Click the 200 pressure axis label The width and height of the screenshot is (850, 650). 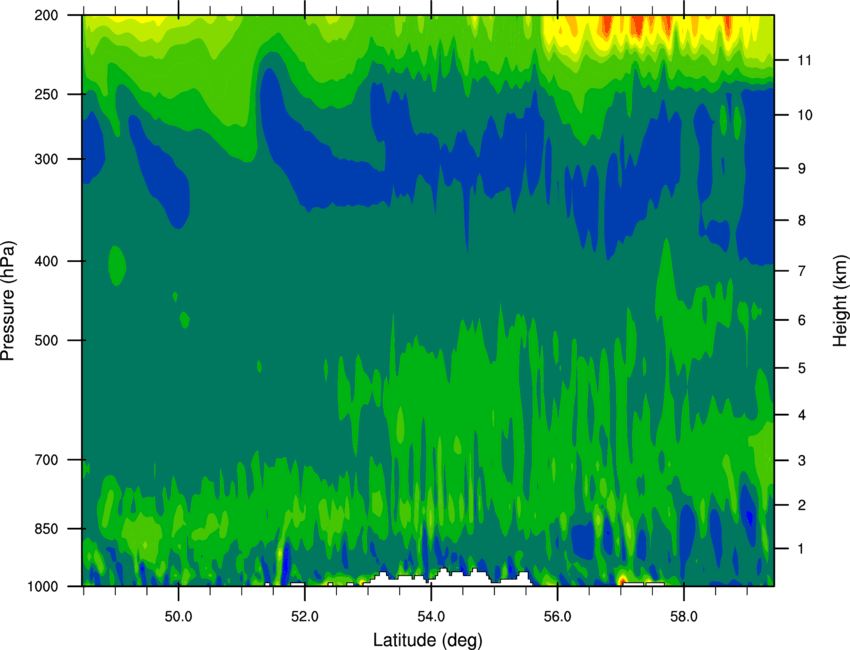(47, 15)
